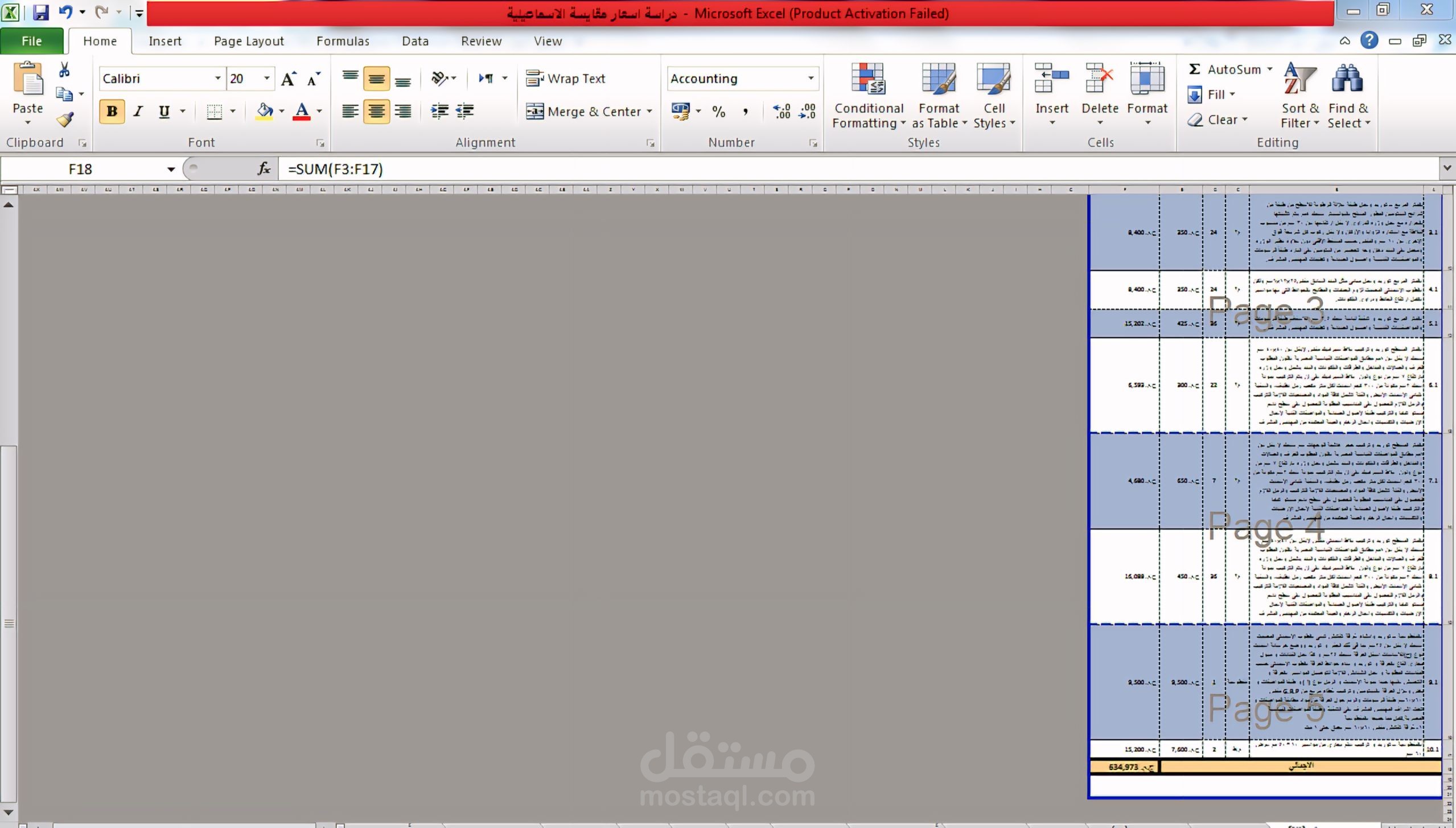1456x828 pixels.
Task: Switch to the Page Layout tab
Action: tap(249, 41)
